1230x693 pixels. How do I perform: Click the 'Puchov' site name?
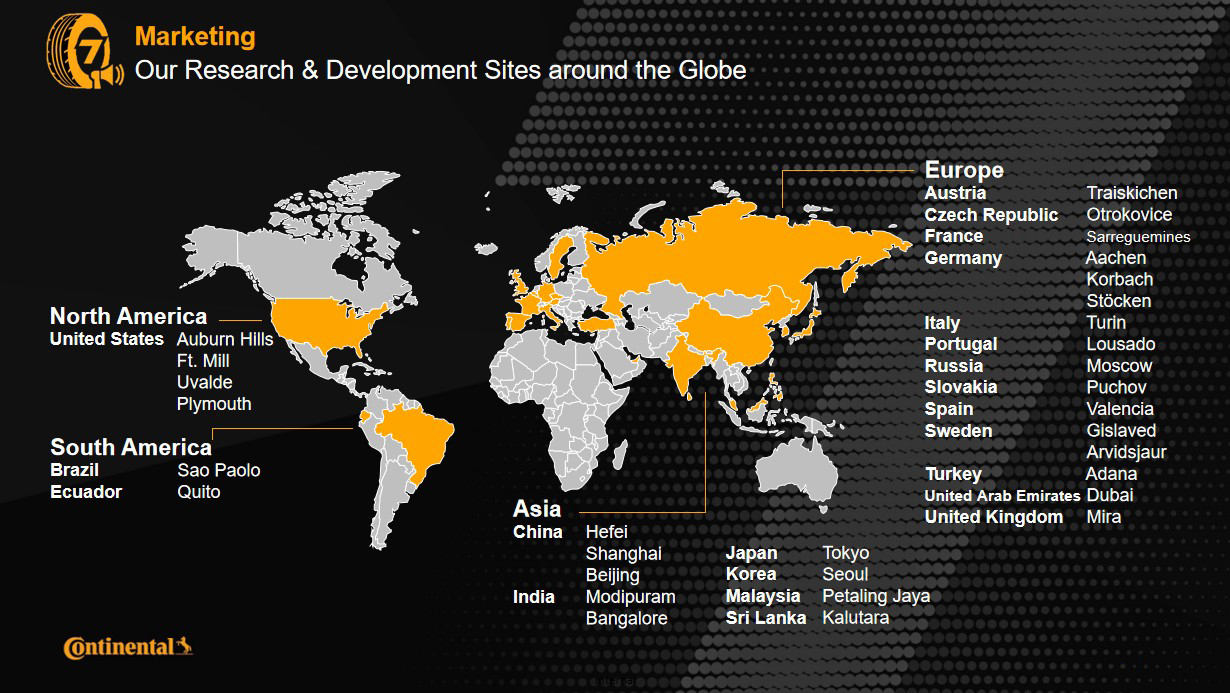pos(1117,387)
